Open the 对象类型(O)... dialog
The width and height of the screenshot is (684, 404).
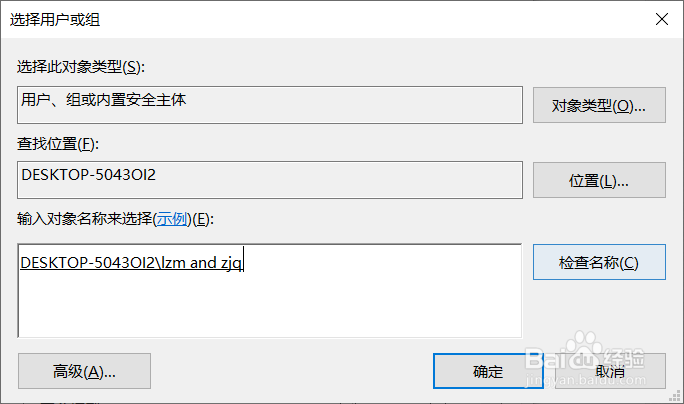point(599,105)
